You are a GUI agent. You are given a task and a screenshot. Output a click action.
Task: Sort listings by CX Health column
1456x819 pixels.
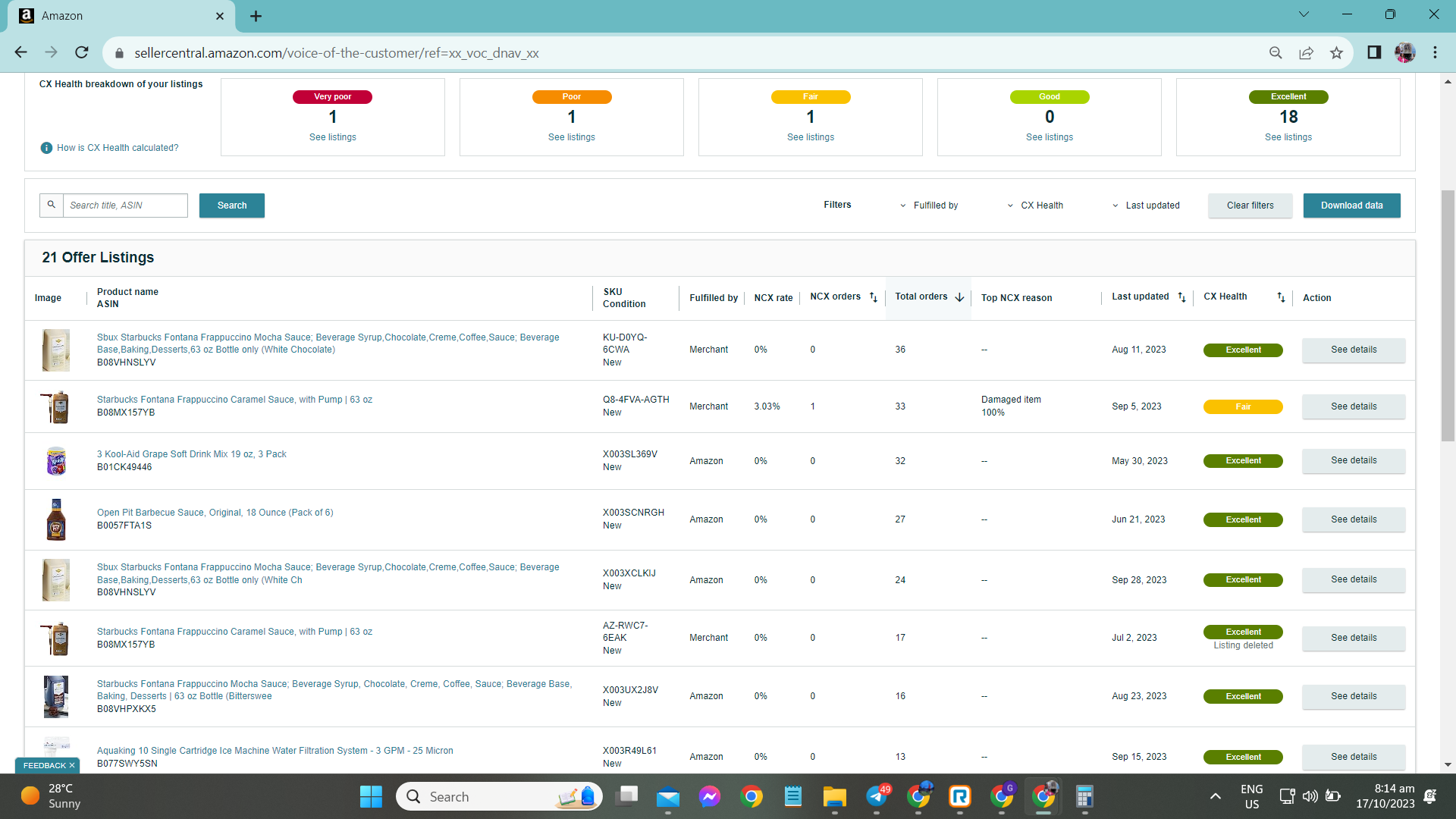tap(1281, 297)
